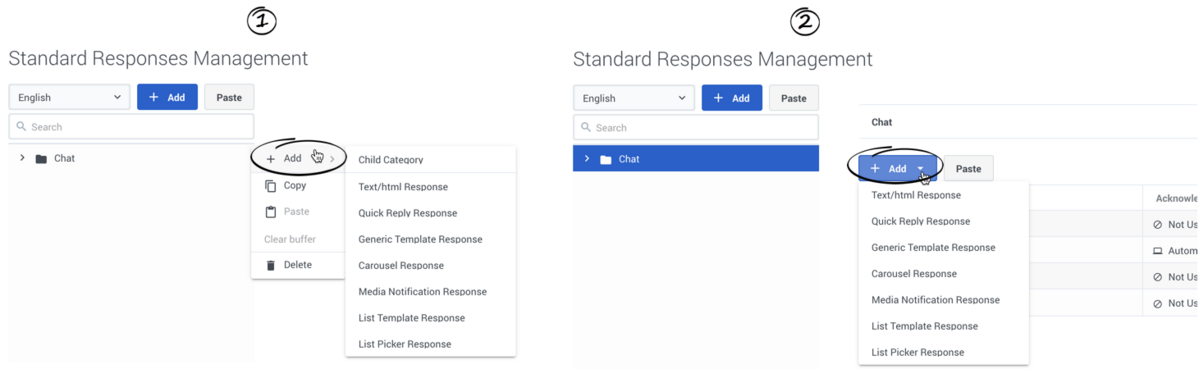Screen dimensions: 1199x369
Task: Click the search magnifier icon in left panel
Action: pos(21,127)
